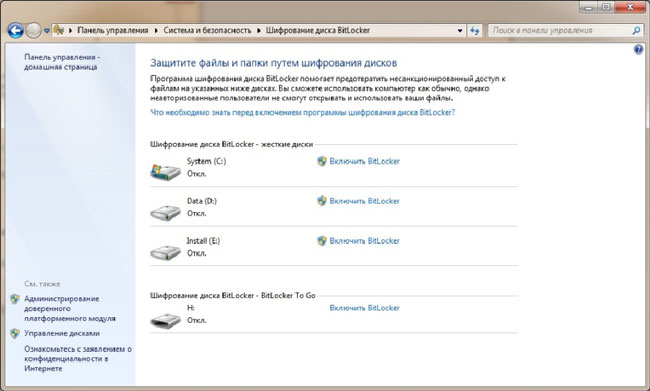Open the Control Panel home page link
The width and height of the screenshot is (650, 391).
point(62,62)
